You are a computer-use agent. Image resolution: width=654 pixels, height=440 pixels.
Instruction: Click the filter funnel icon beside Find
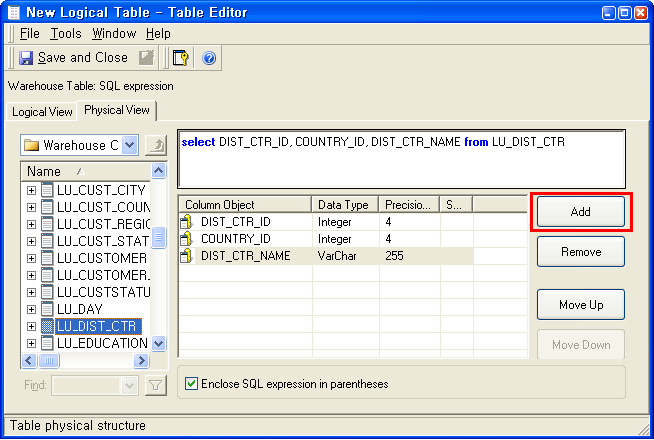155,385
